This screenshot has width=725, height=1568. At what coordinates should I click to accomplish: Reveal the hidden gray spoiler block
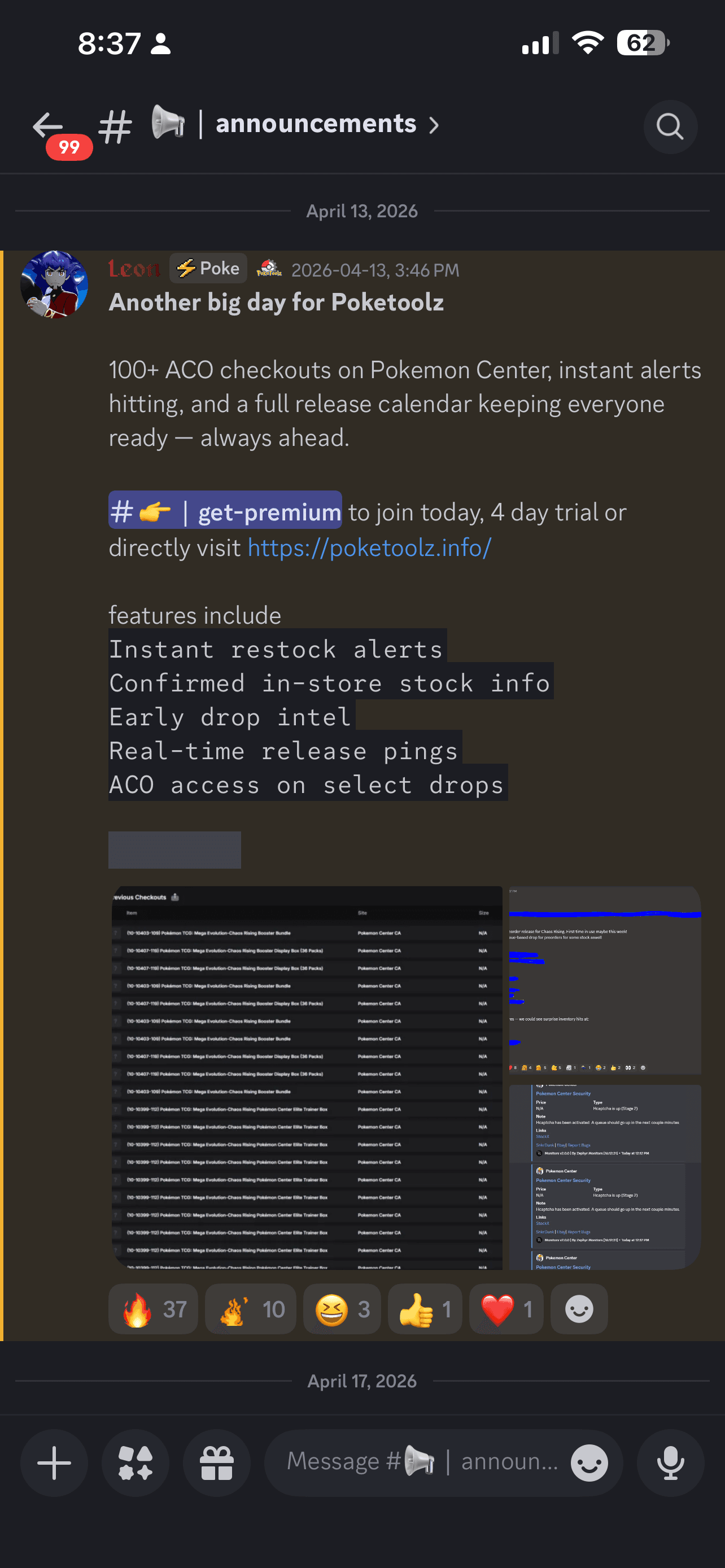[174, 849]
